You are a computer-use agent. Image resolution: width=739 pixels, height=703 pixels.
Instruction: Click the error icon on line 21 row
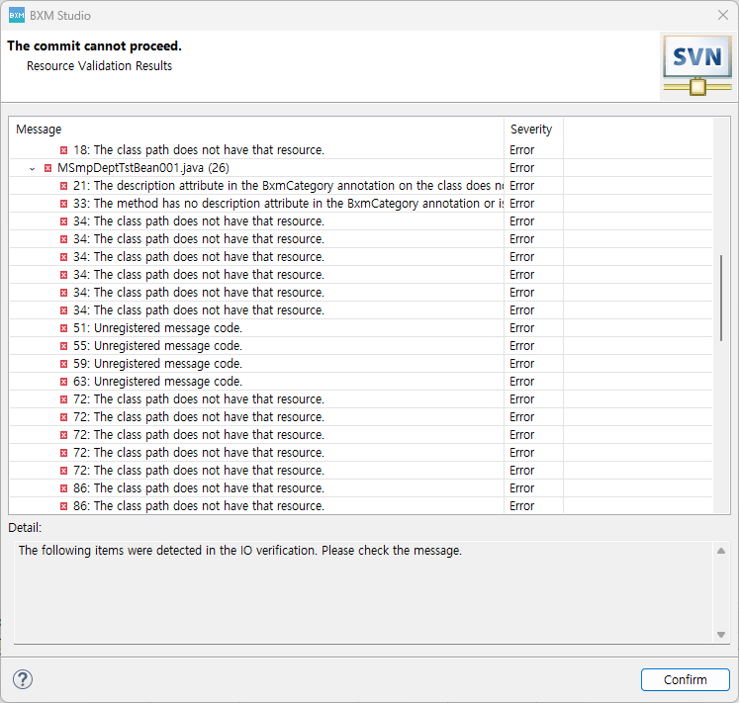coord(64,186)
